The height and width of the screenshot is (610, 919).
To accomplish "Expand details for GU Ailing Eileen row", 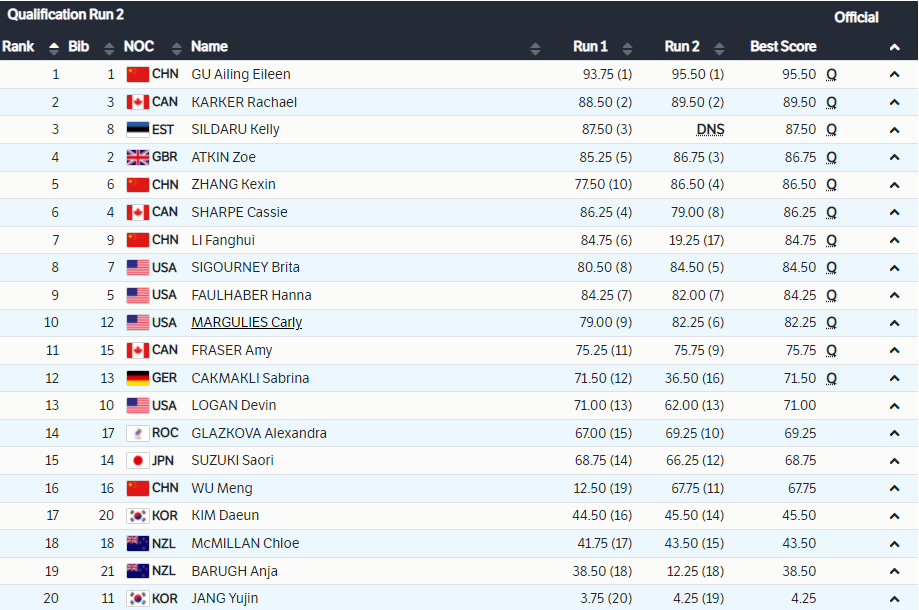I will pos(894,74).
